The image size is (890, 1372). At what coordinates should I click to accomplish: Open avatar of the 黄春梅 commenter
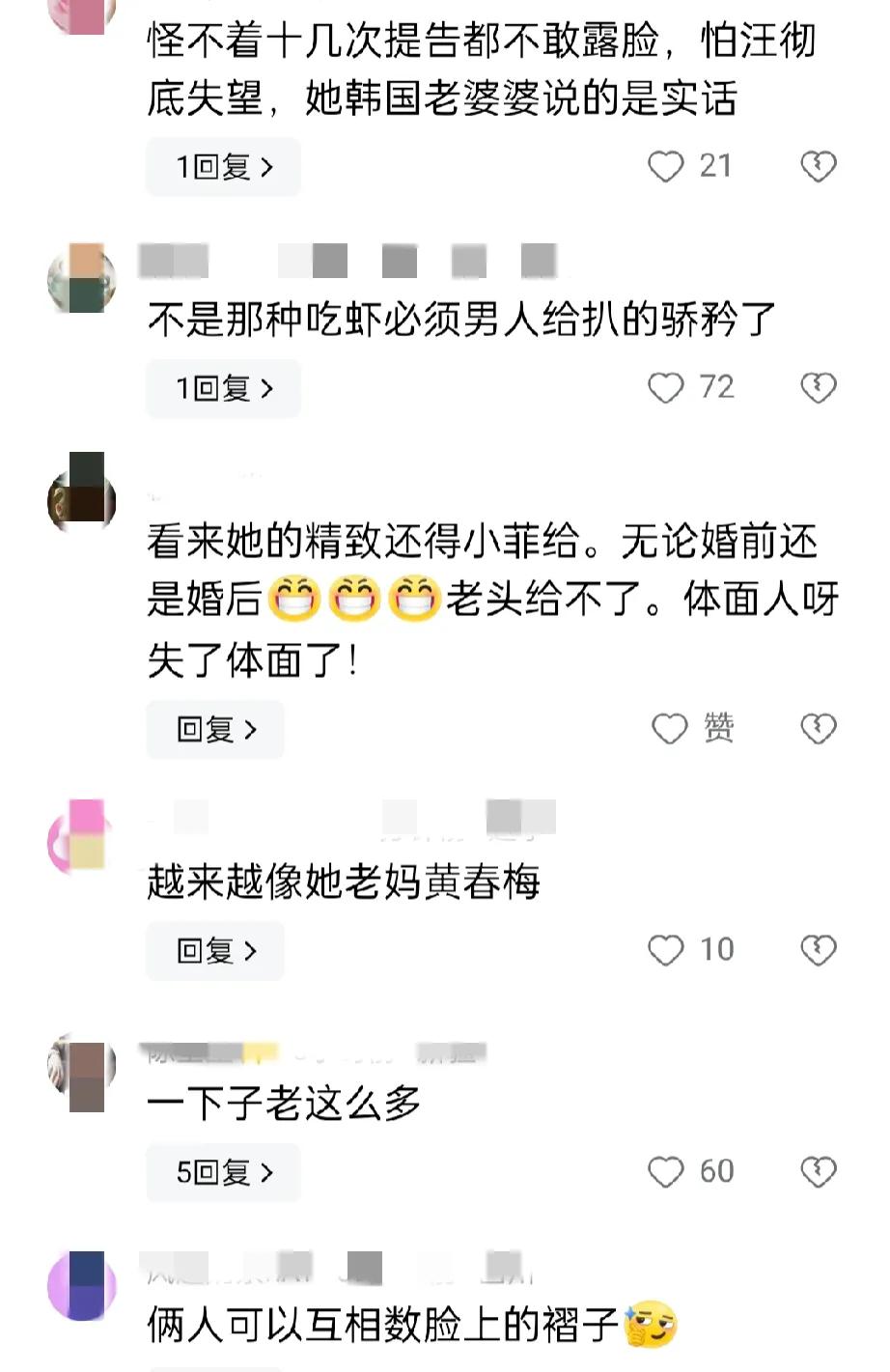point(82,836)
